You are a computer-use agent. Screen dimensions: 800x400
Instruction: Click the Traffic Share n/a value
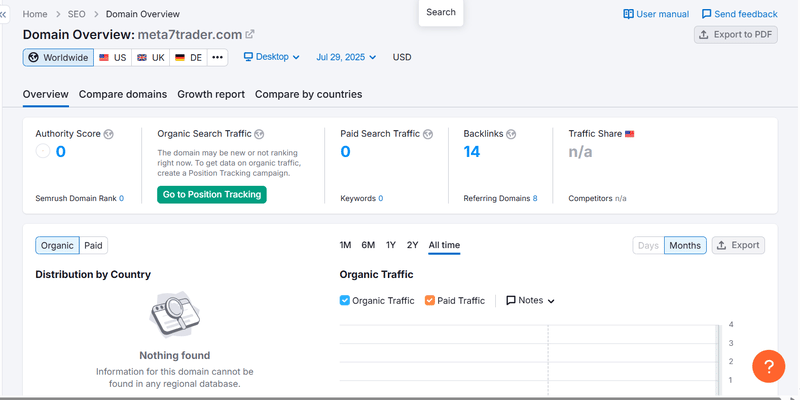tap(581, 152)
